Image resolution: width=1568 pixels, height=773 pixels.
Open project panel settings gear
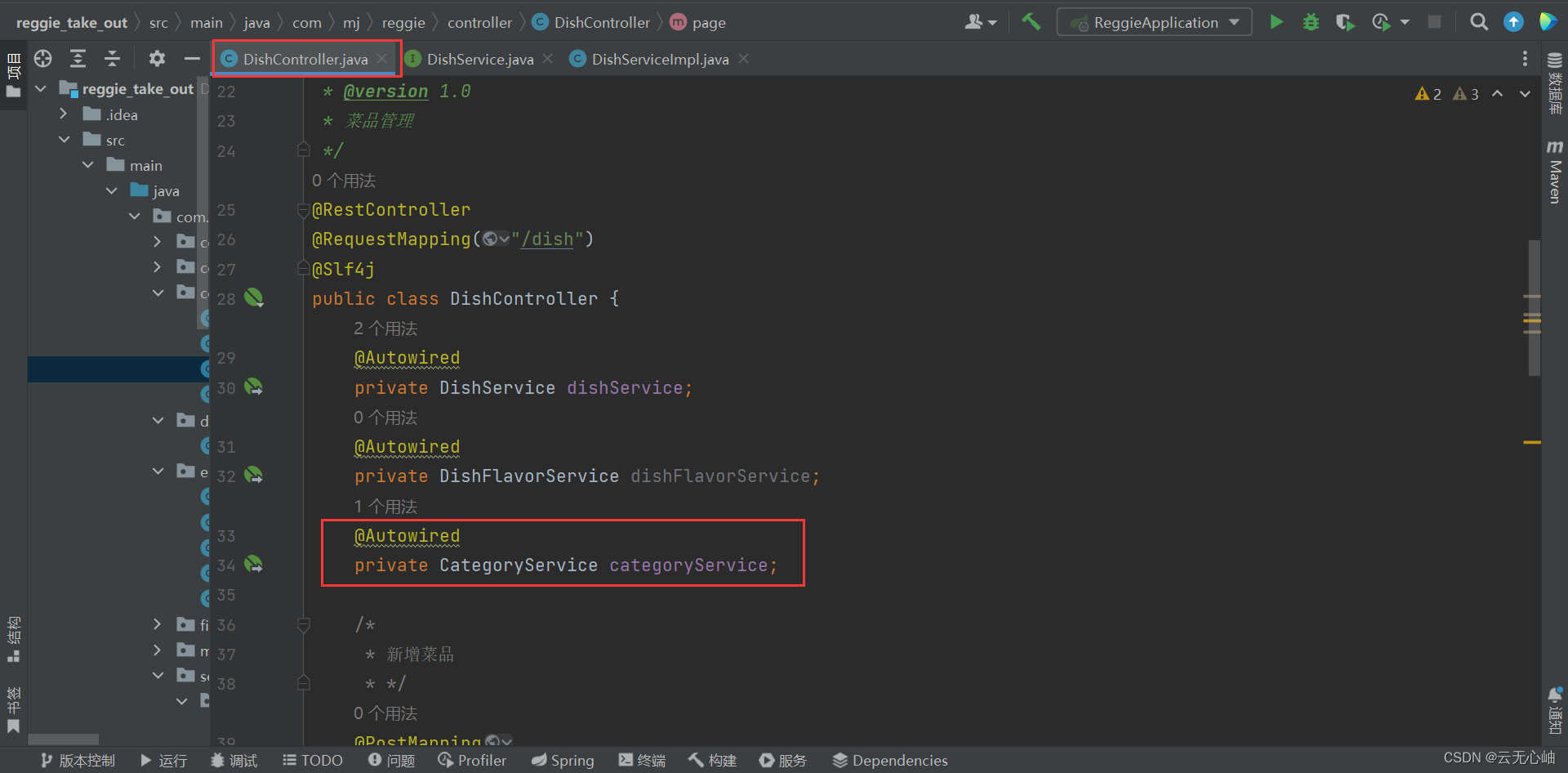[157, 58]
